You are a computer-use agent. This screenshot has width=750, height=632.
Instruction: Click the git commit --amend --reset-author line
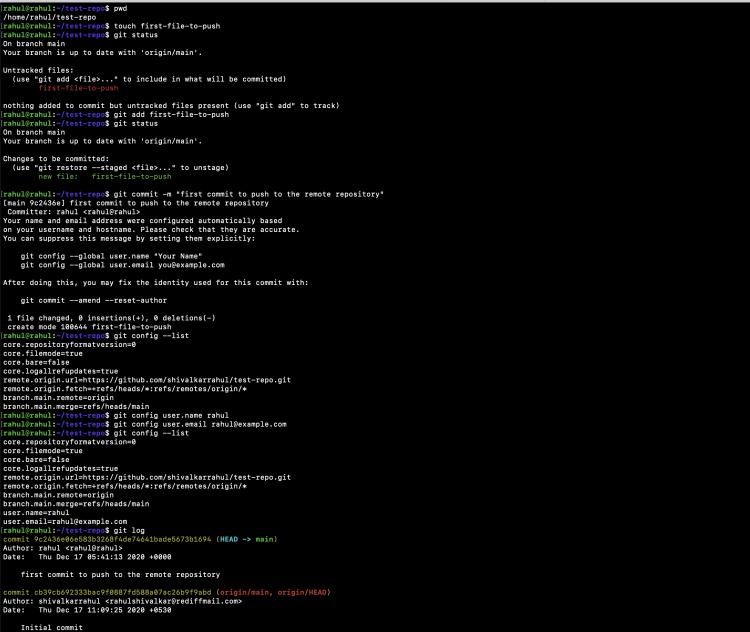coord(100,300)
